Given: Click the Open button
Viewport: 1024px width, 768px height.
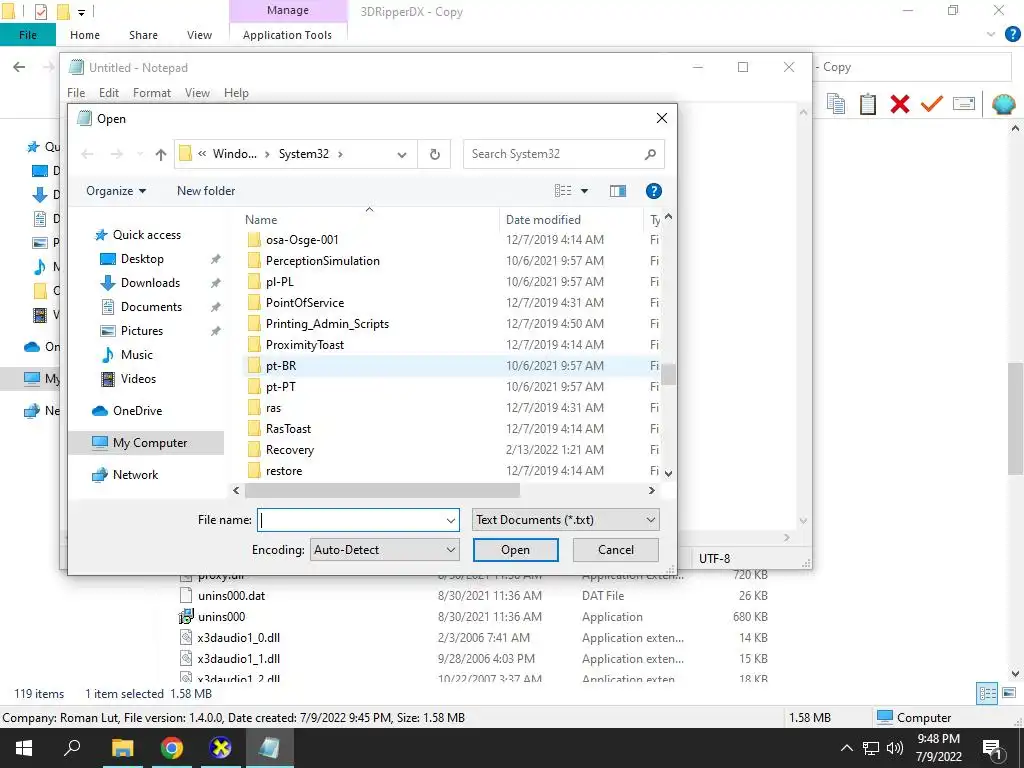Looking at the screenshot, I should tap(515, 550).
